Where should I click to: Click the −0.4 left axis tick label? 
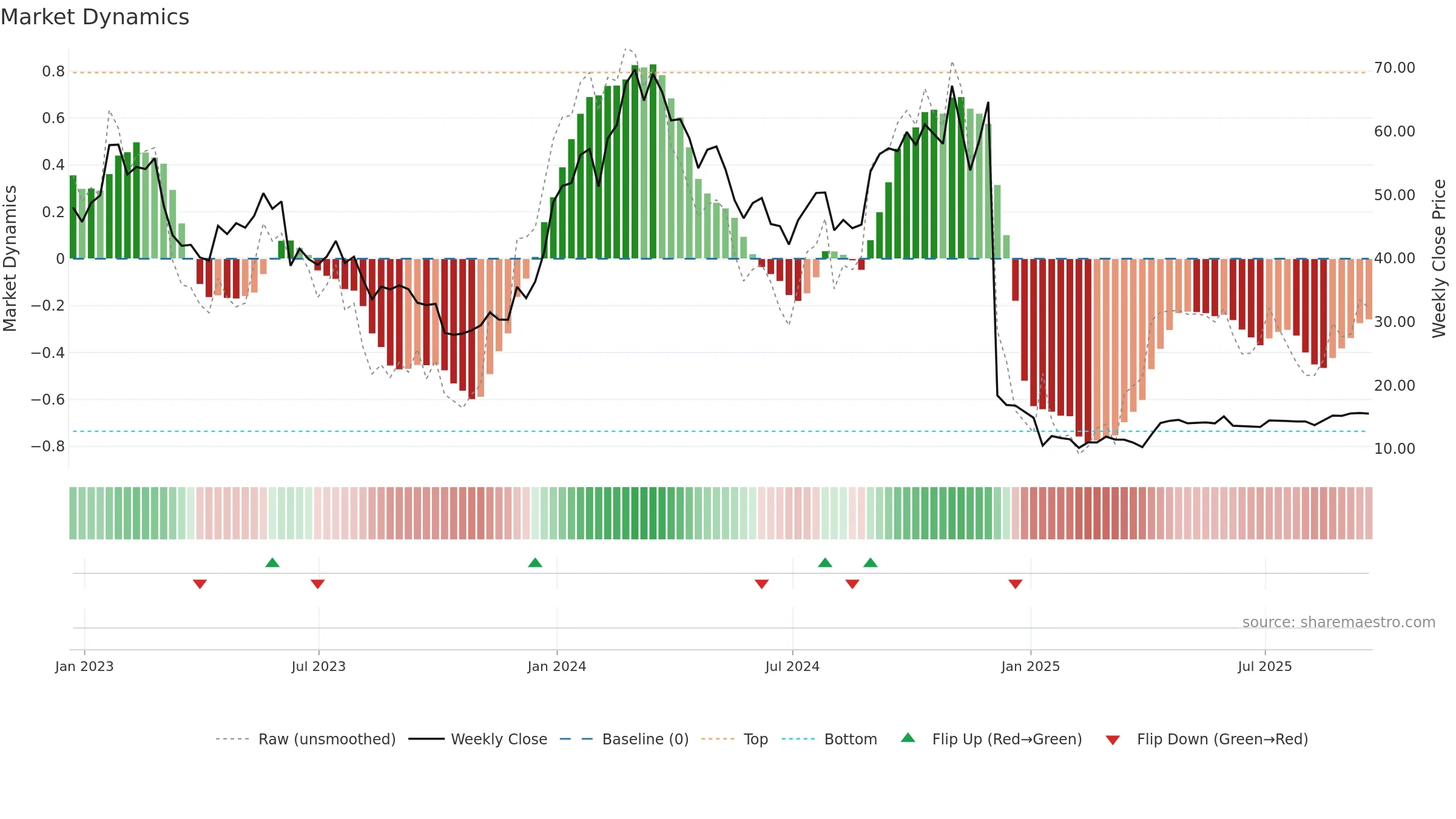pos(48,352)
